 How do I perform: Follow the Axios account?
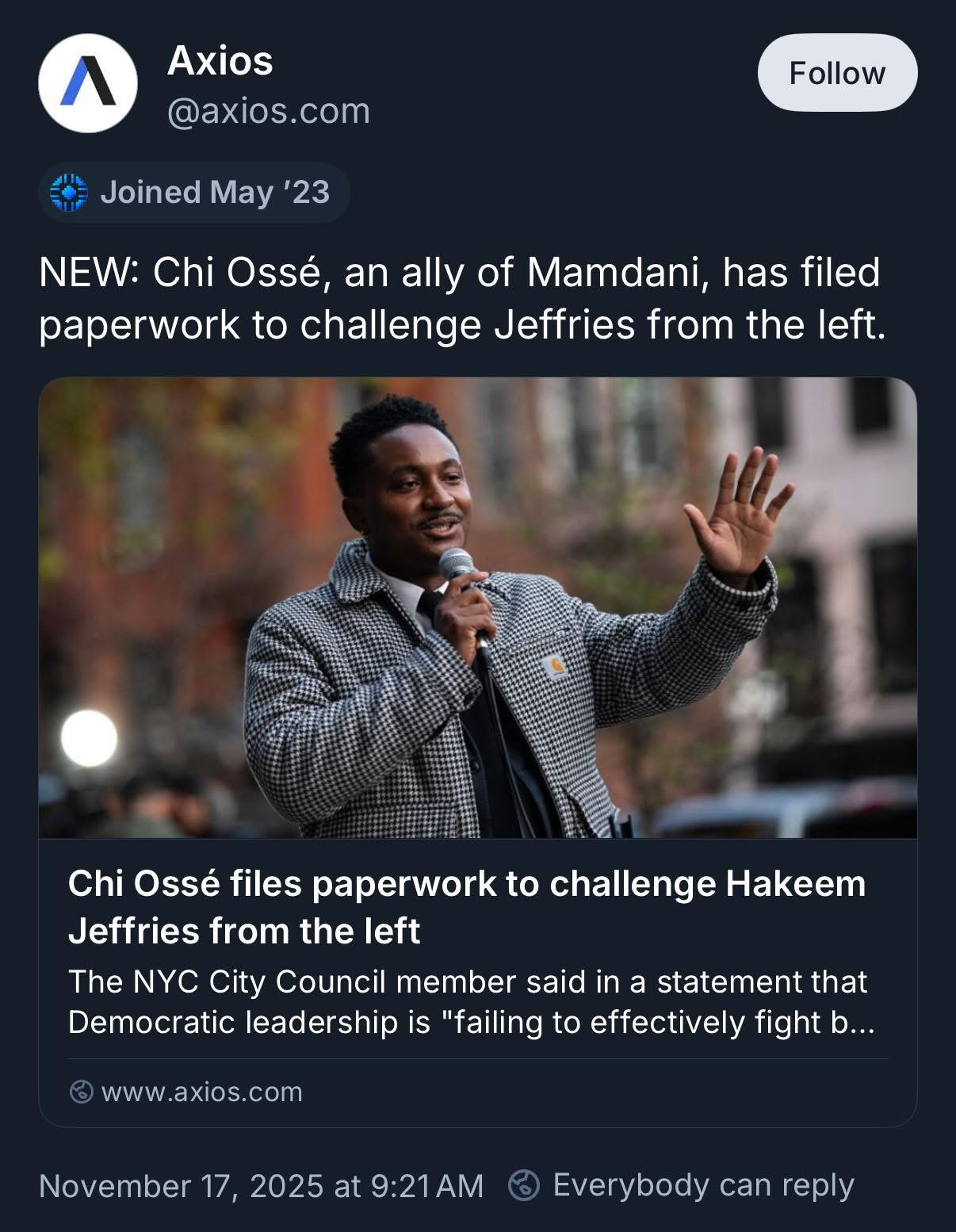click(x=837, y=73)
